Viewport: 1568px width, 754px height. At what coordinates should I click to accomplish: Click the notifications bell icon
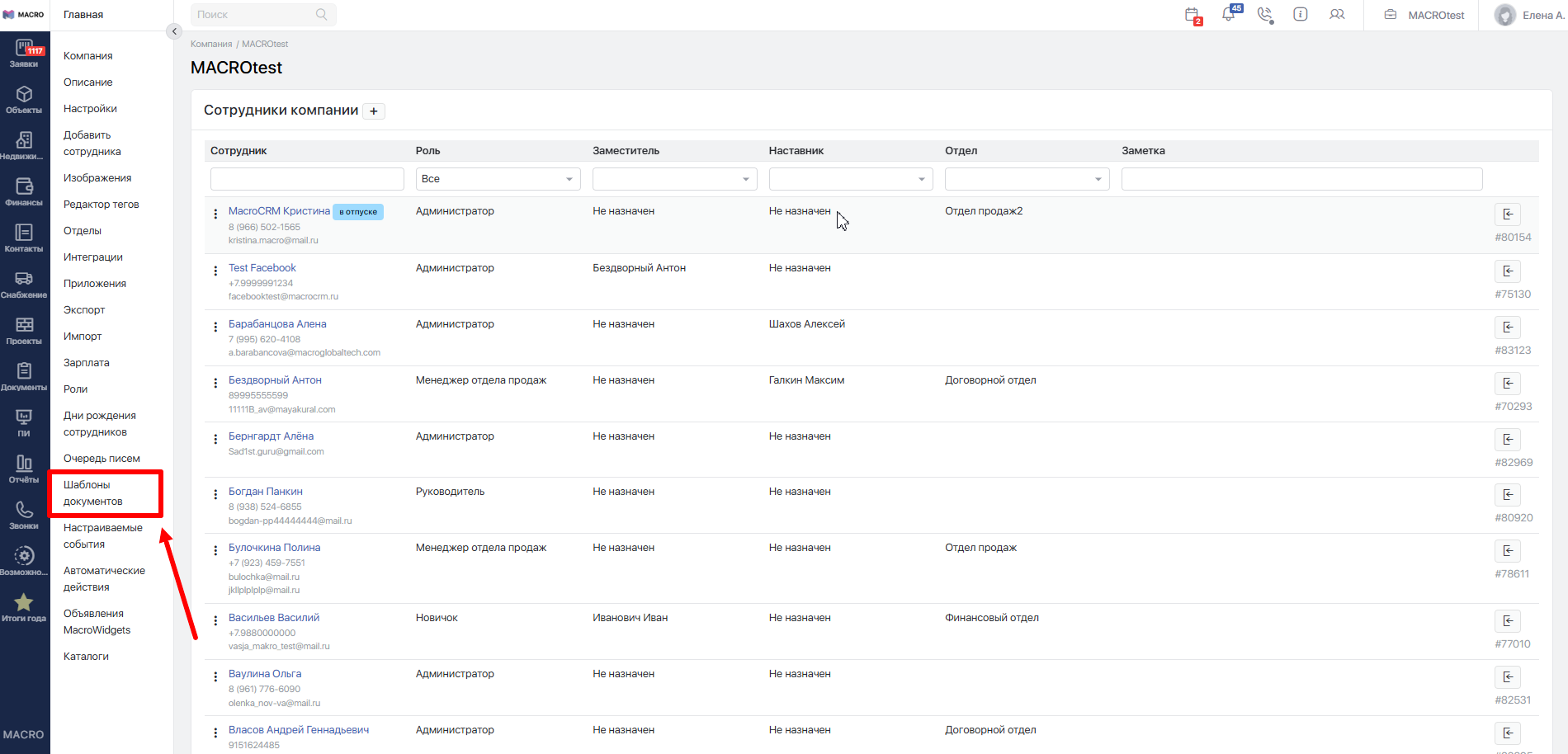(x=1229, y=15)
